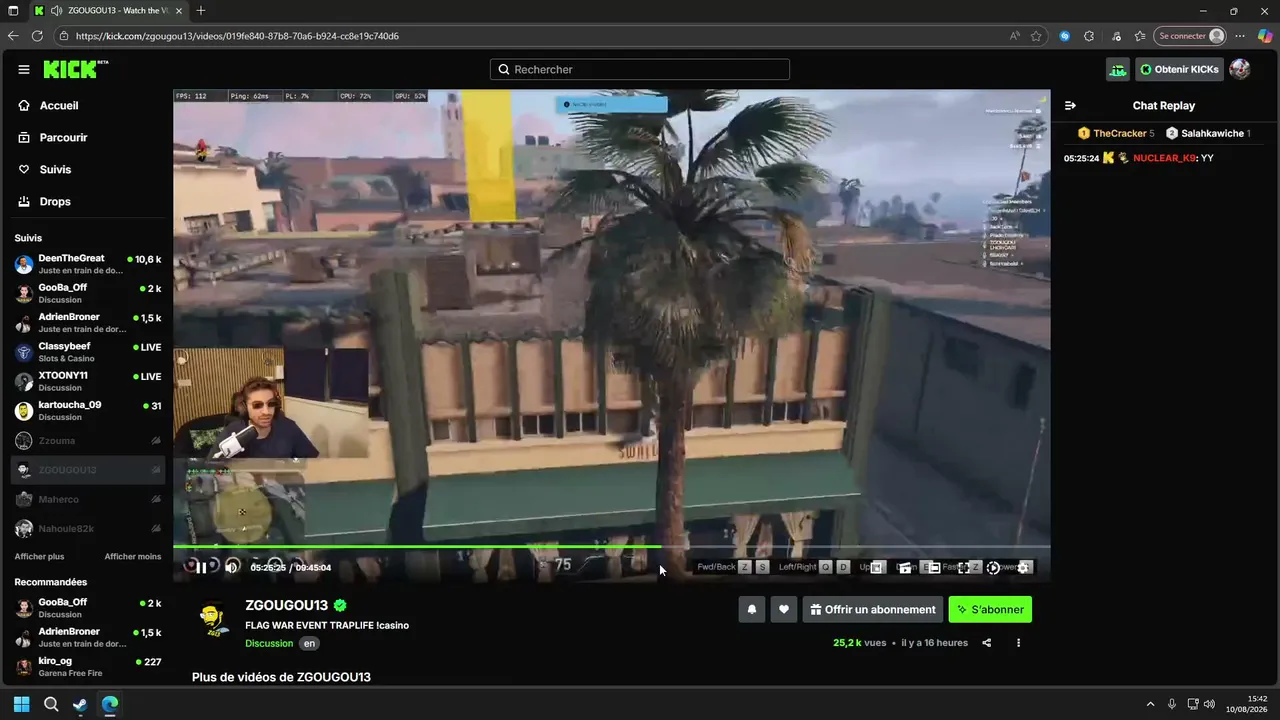Collapse followed list with Afficher moins
Screen dimensions: 1280x720
[x=133, y=556]
